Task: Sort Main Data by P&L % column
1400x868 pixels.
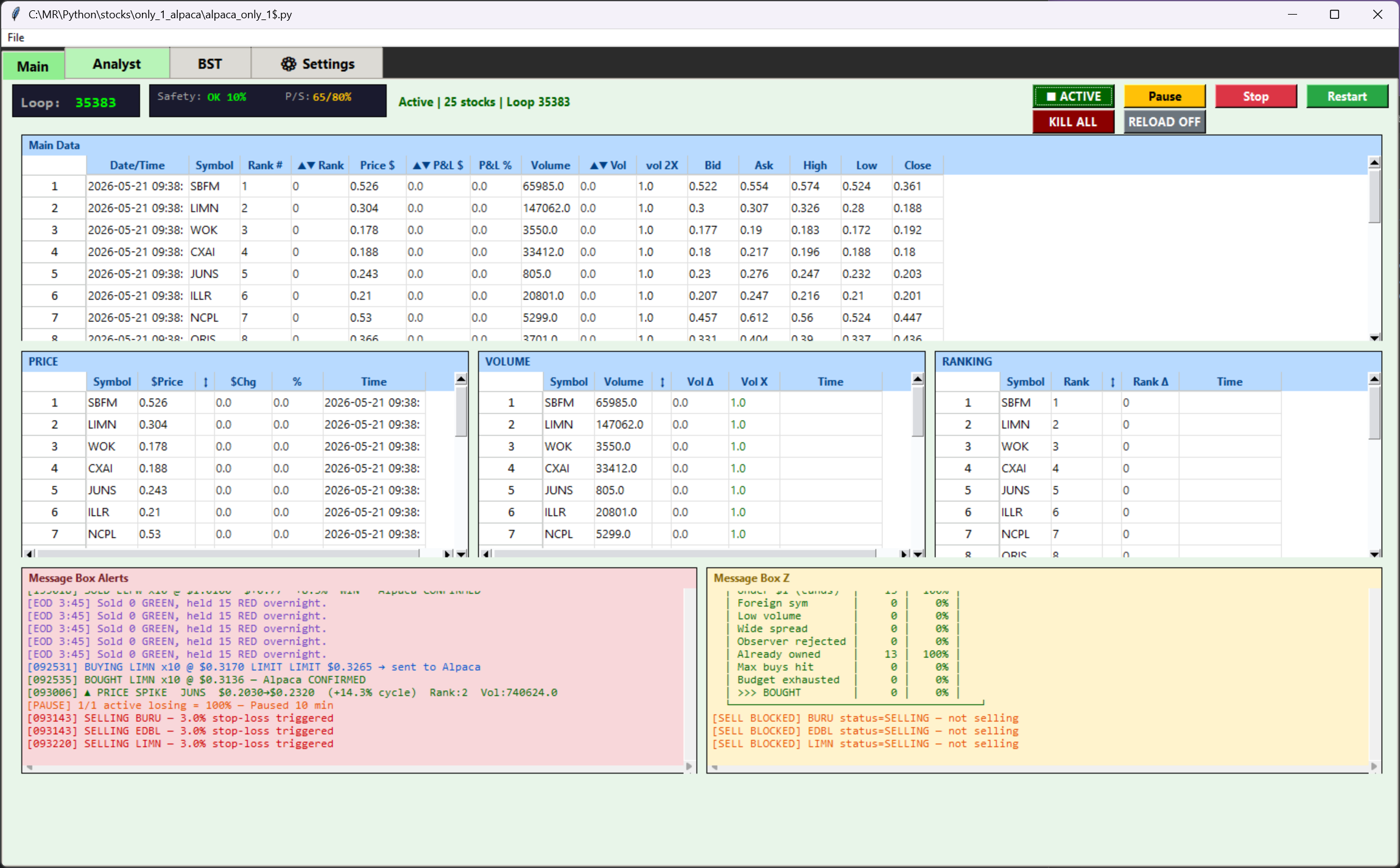Action: (495, 165)
